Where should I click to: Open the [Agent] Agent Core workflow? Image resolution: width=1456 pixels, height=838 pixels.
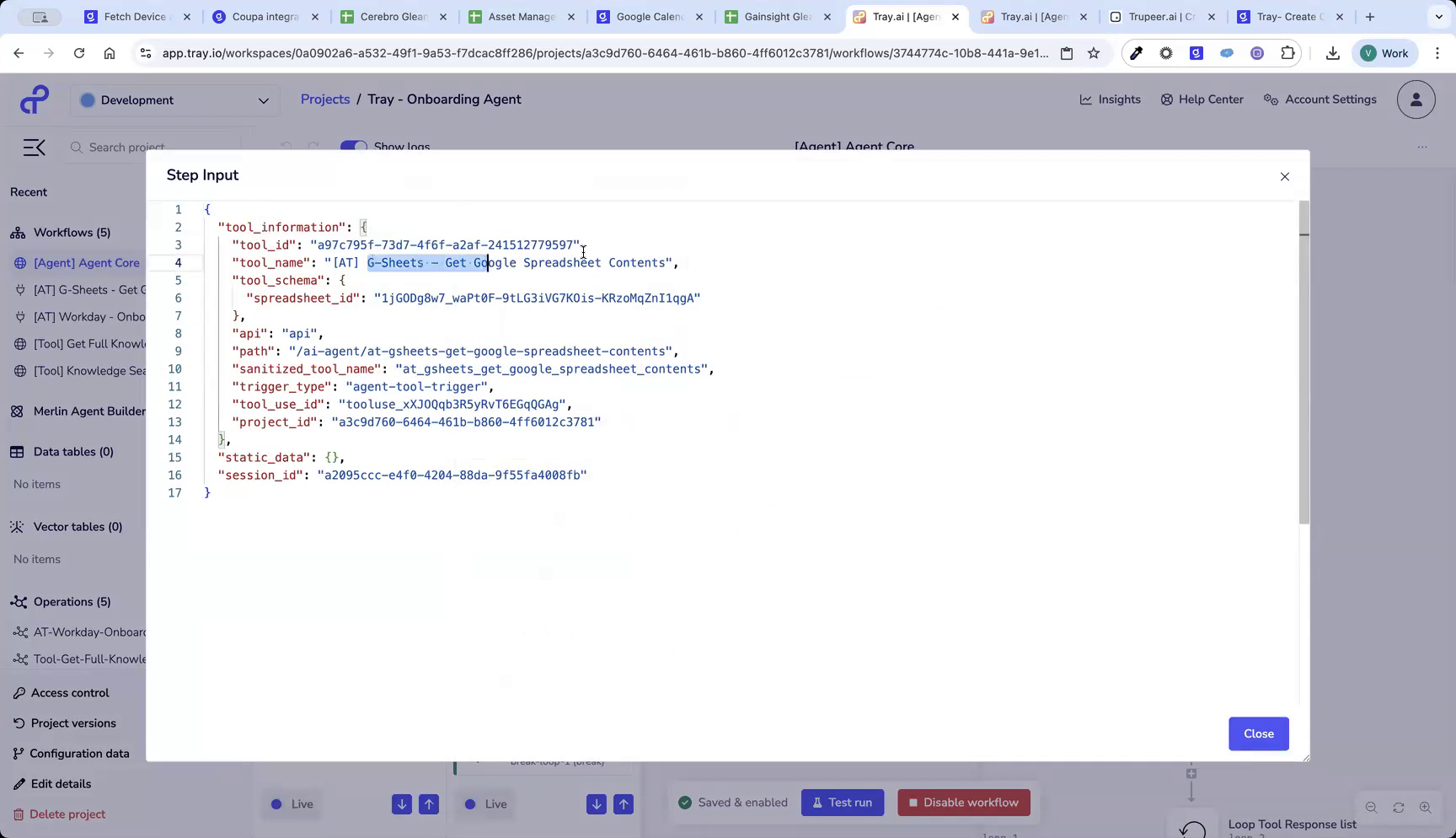click(85, 262)
